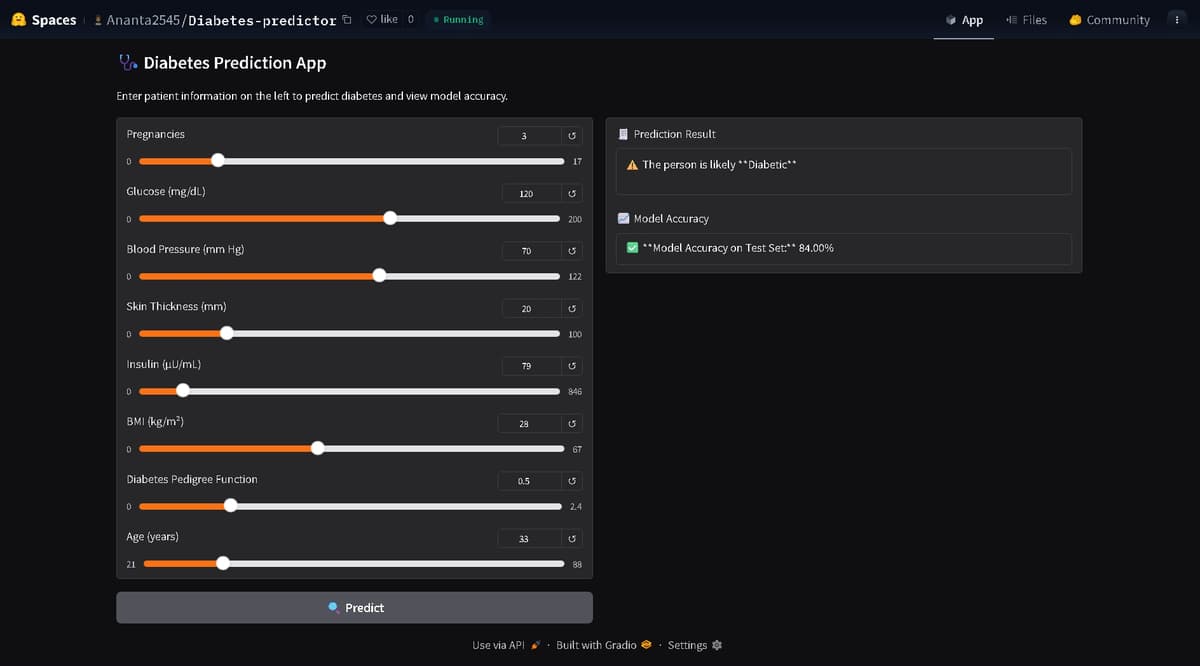Reset the Age slider value
The image size is (1200, 666).
[x=572, y=539]
